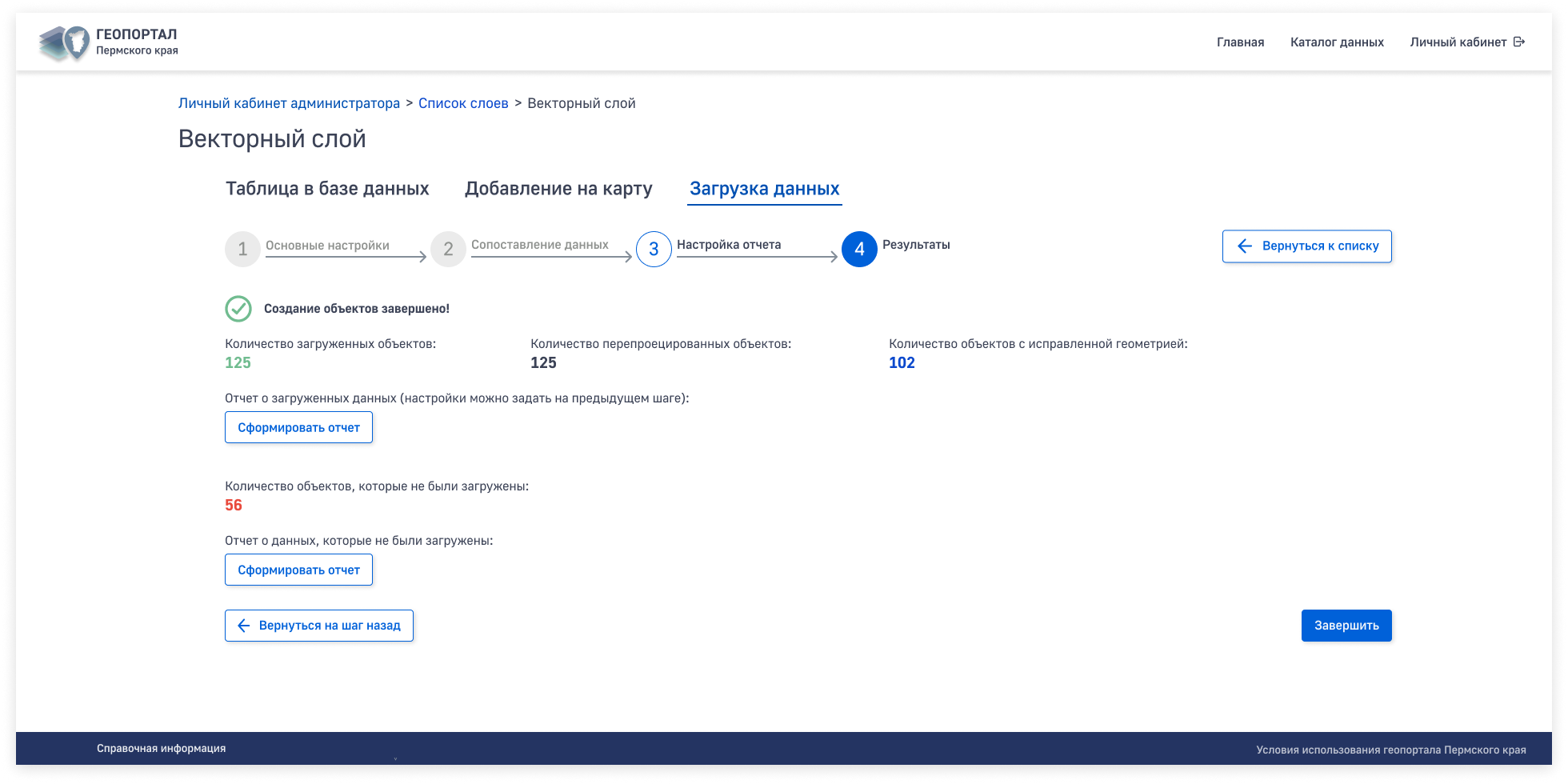The image size is (1568, 784).
Task: Select step 4 circle Результаты
Action: (x=859, y=250)
